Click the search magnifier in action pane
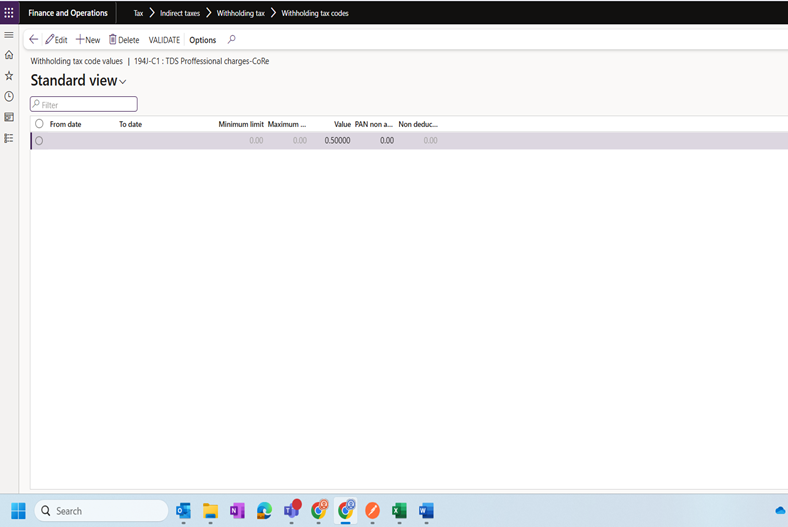This screenshot has height=527, width=788. [x=232, y=40]
